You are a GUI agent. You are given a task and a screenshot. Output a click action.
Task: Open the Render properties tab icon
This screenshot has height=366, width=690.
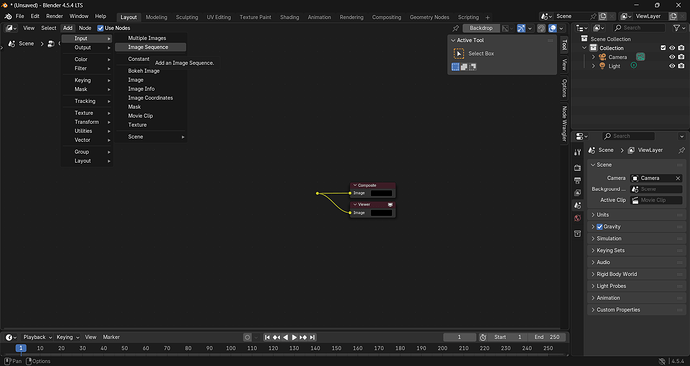click(x=577, y=168)
